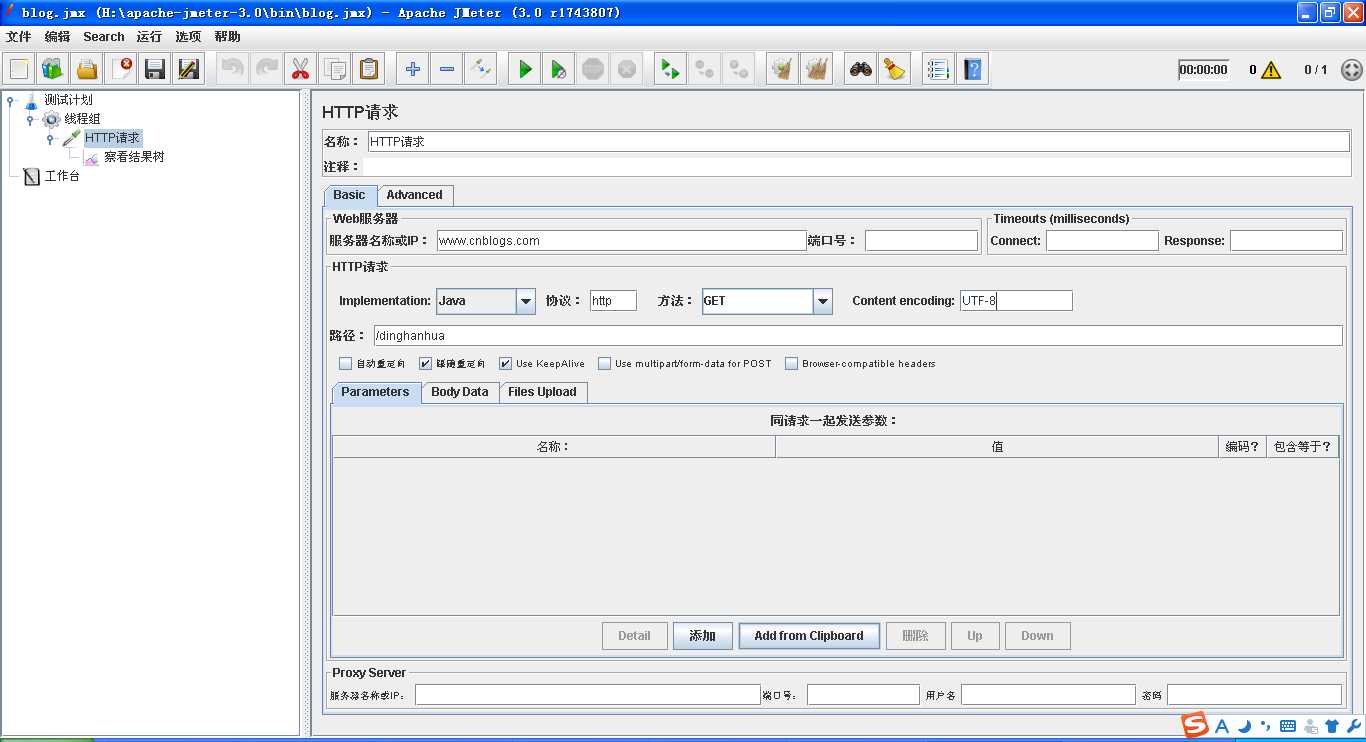The width and height of the screenshot is (1366, 742).
Task: Click the Toggle enable/disable toolbar icon
Action: point(481,69)
